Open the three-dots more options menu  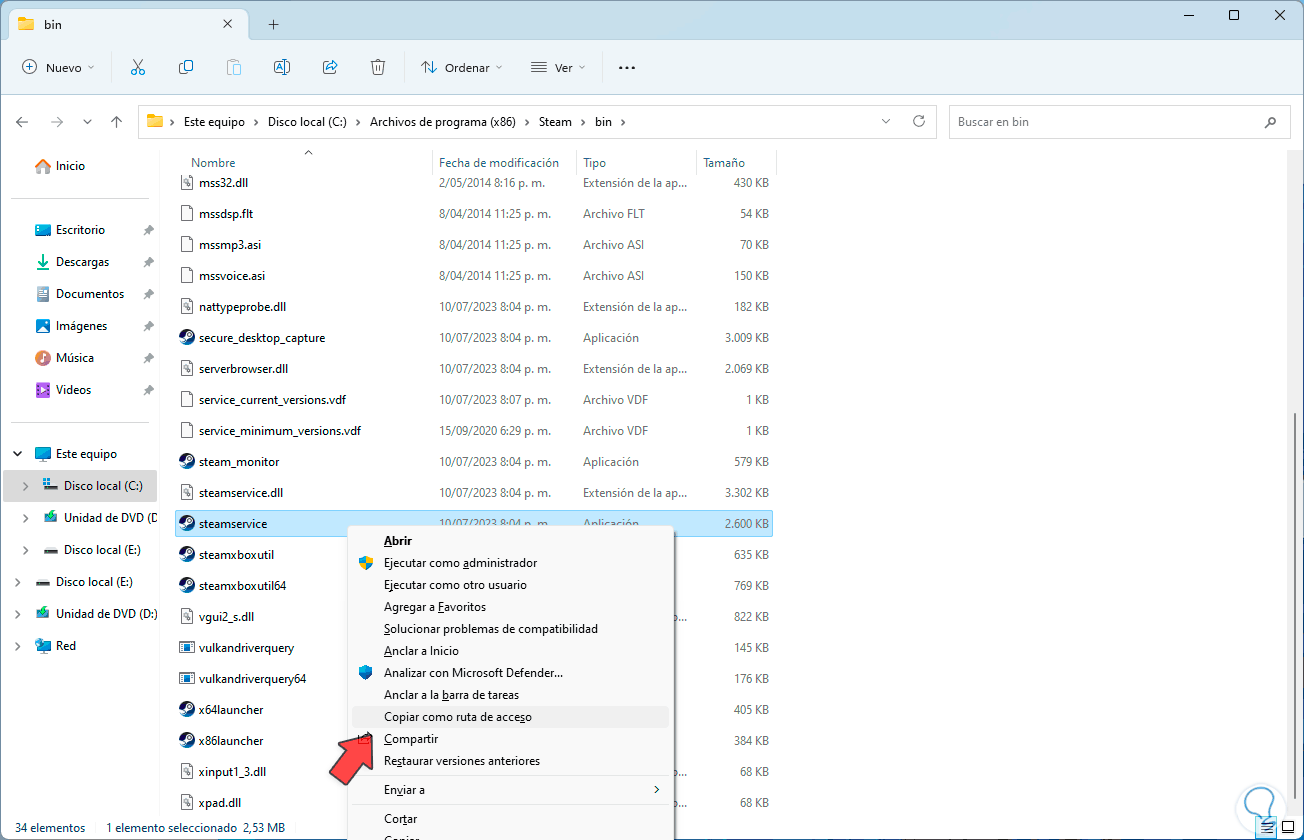coord(627,68)
